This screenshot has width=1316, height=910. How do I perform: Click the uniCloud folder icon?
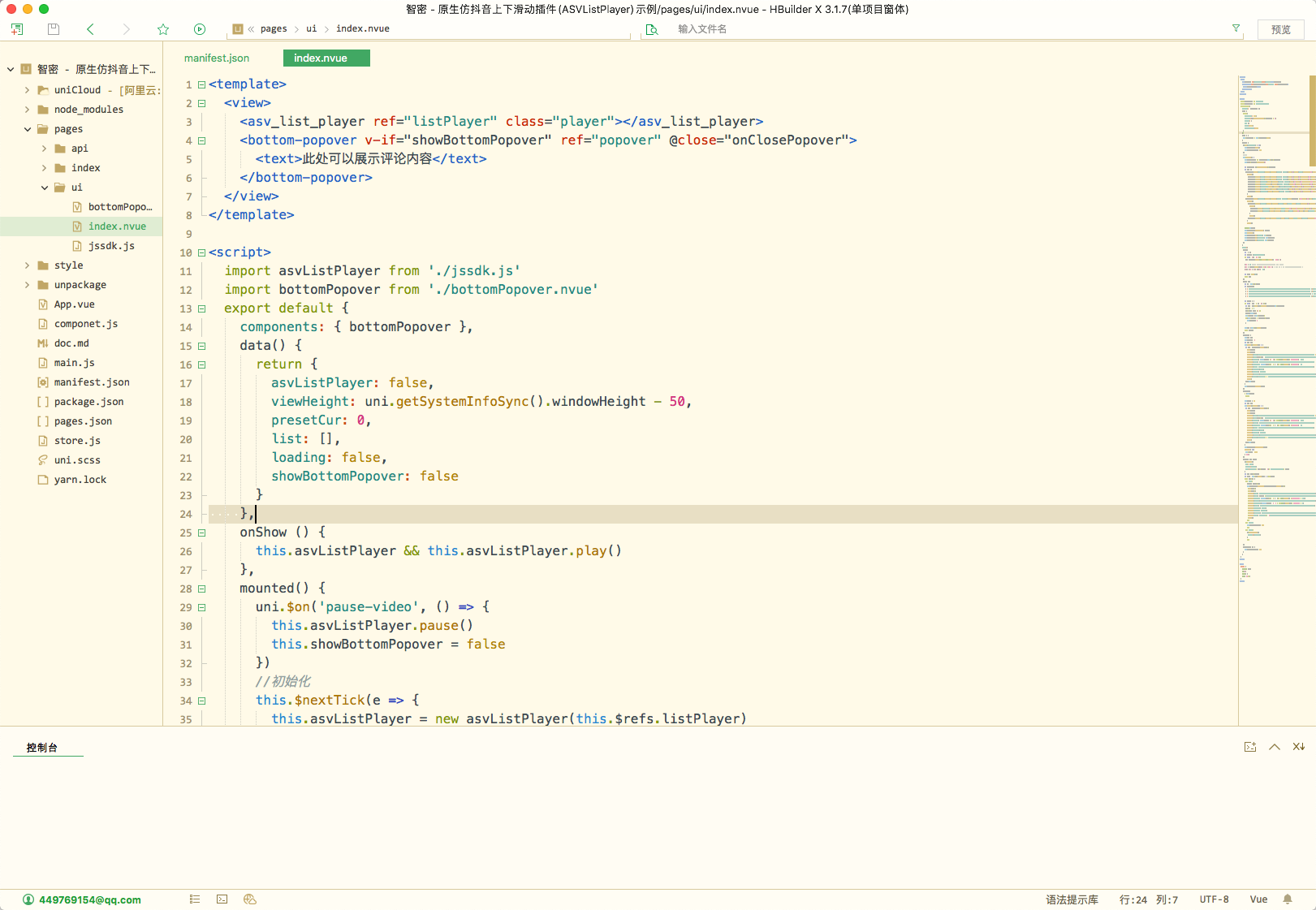click(x=43, y=90)
